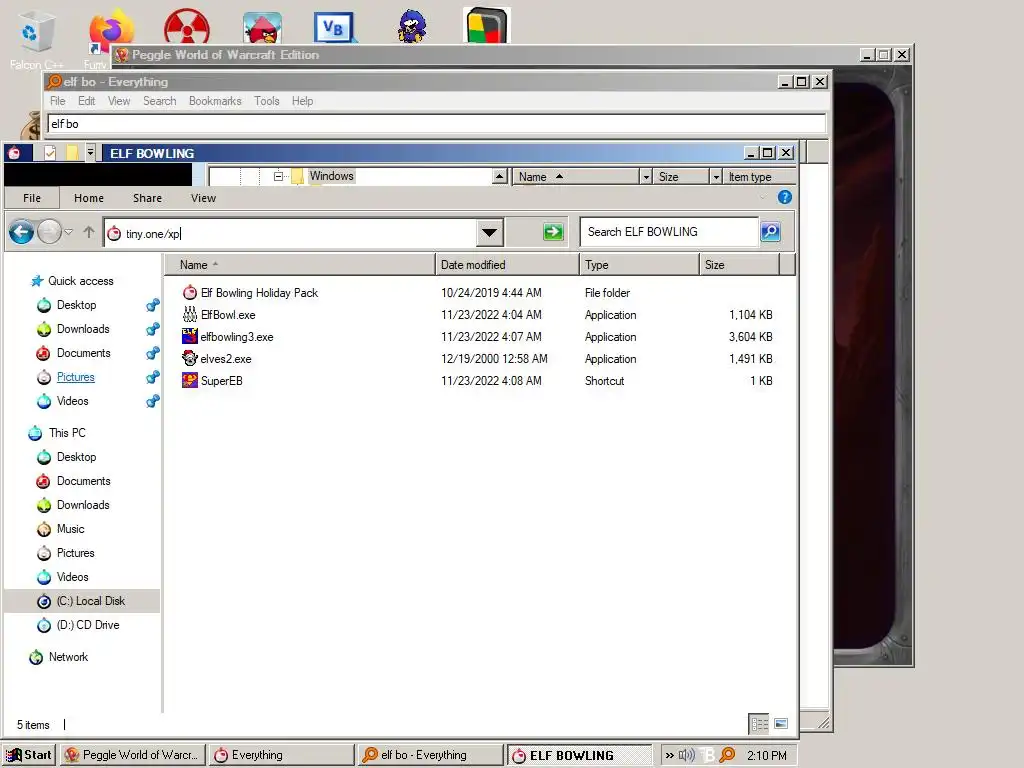This screenshot has height=768, width=1024.
Task: Open Visual Basic desktop icon
Action: [x=334, y=27]
